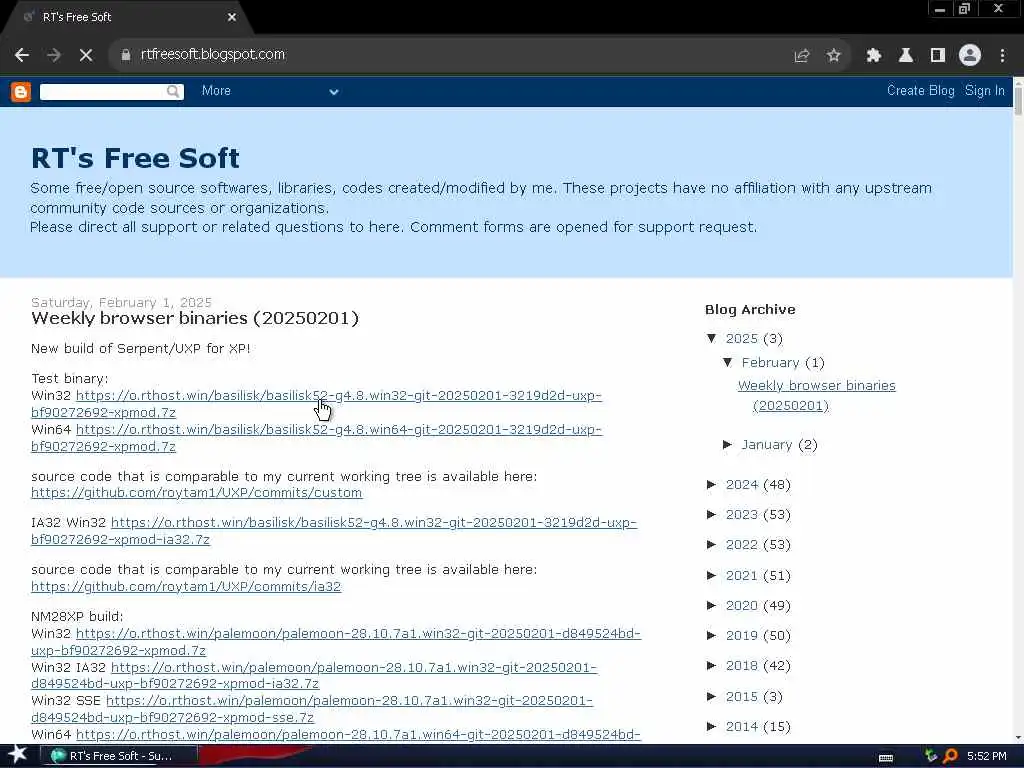
Task: Open the archive sidebar Weekly browser binaries link
Action: pos(817,395)
